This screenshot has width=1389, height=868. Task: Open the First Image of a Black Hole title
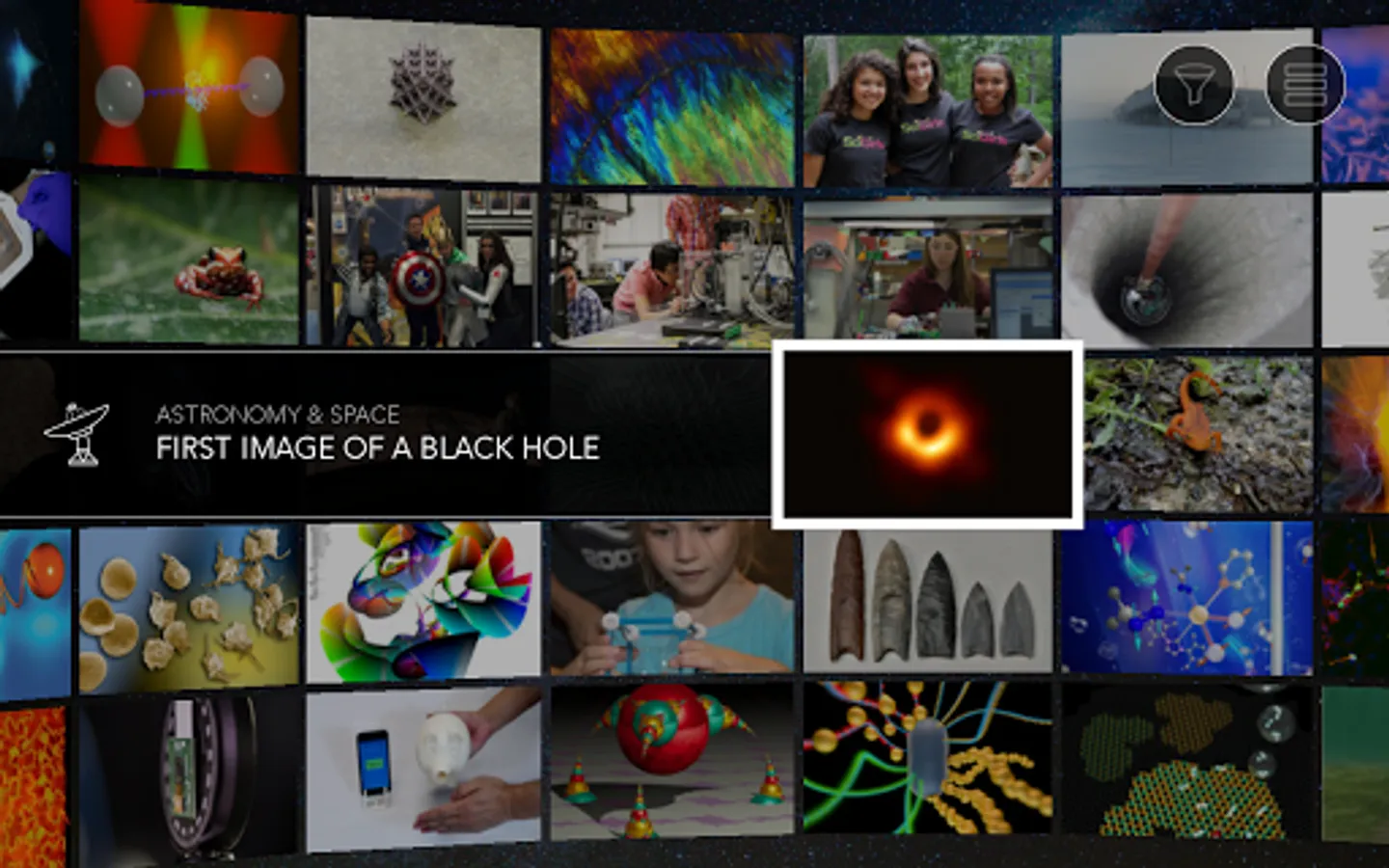coord(378,448)
